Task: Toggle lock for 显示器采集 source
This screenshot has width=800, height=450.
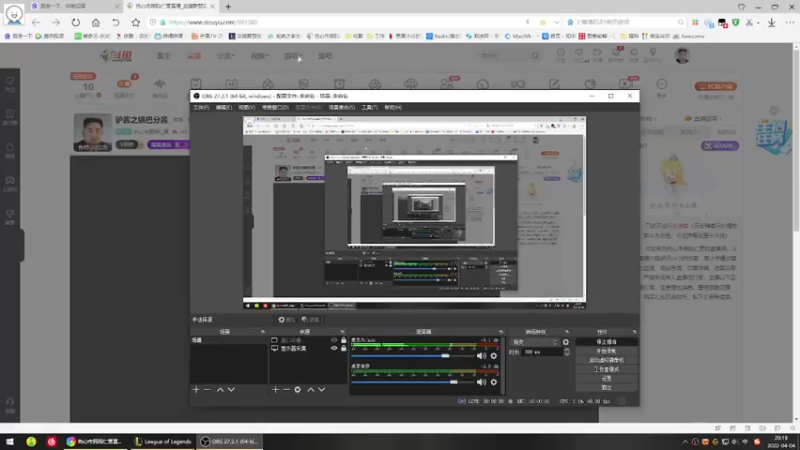Action: coord(343,348)
